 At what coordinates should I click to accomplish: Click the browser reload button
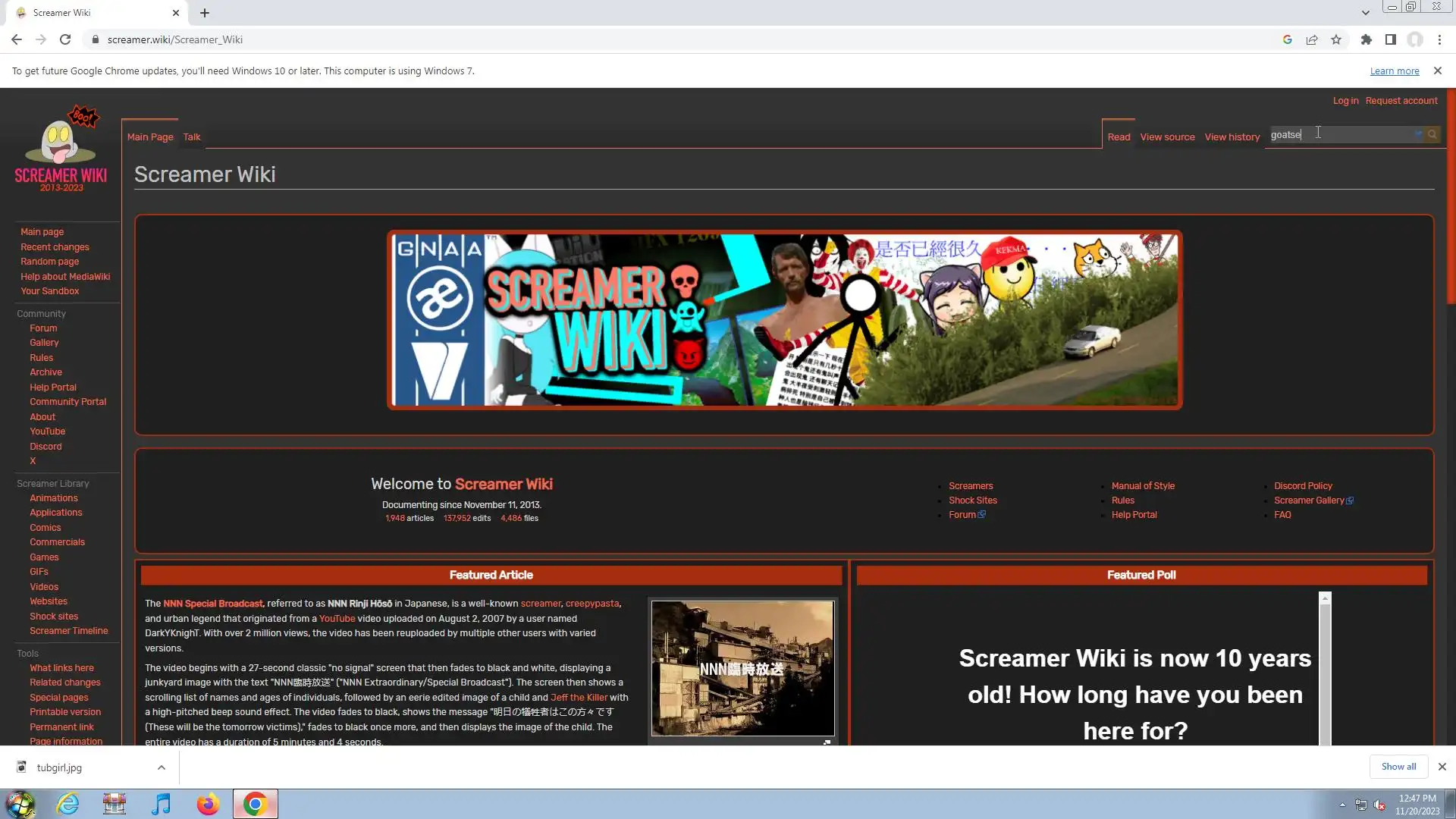[x=65, y=39]
